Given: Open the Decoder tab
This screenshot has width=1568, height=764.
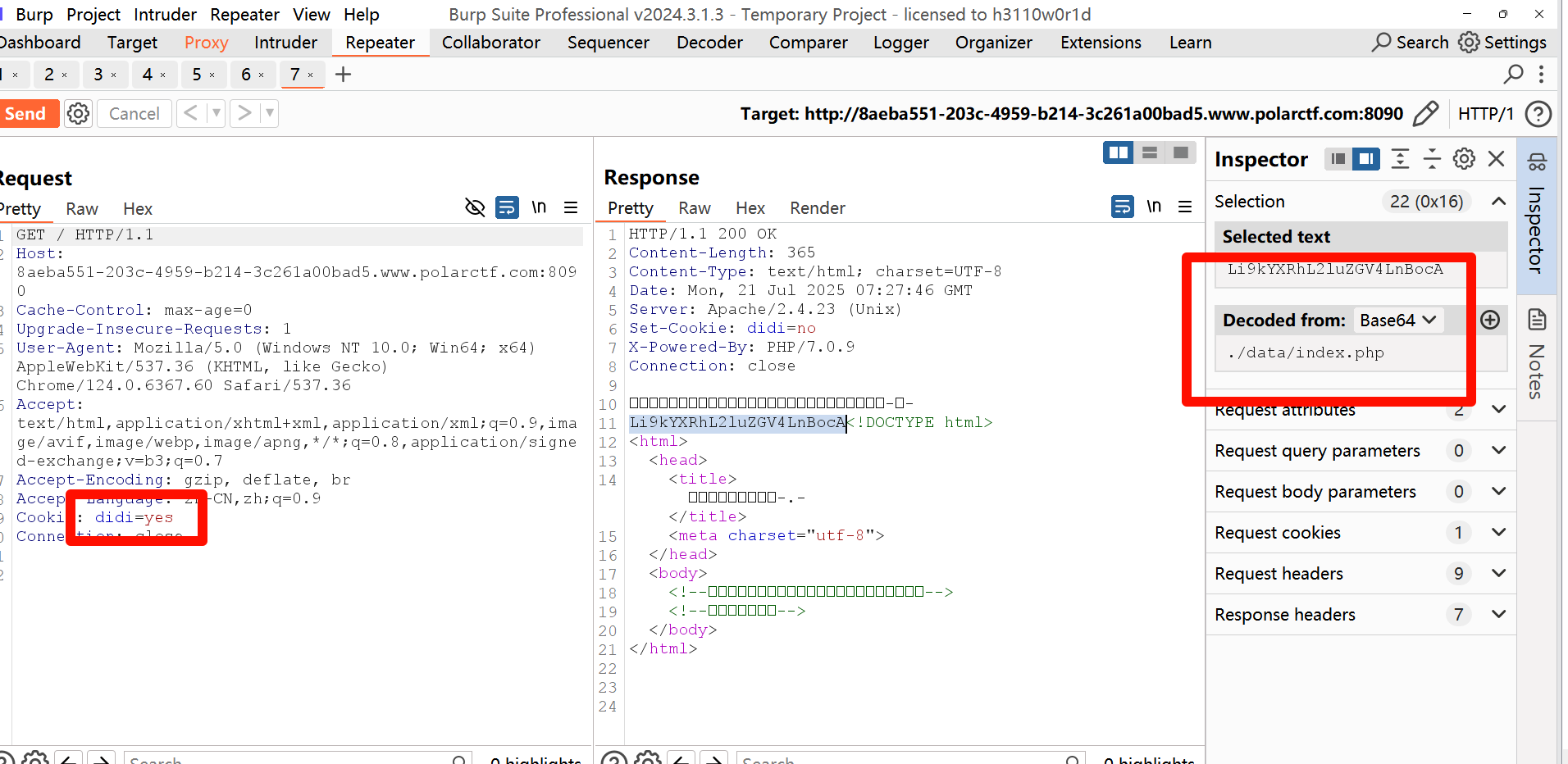Looking at the screenshot, I should (x=709, y=43).
